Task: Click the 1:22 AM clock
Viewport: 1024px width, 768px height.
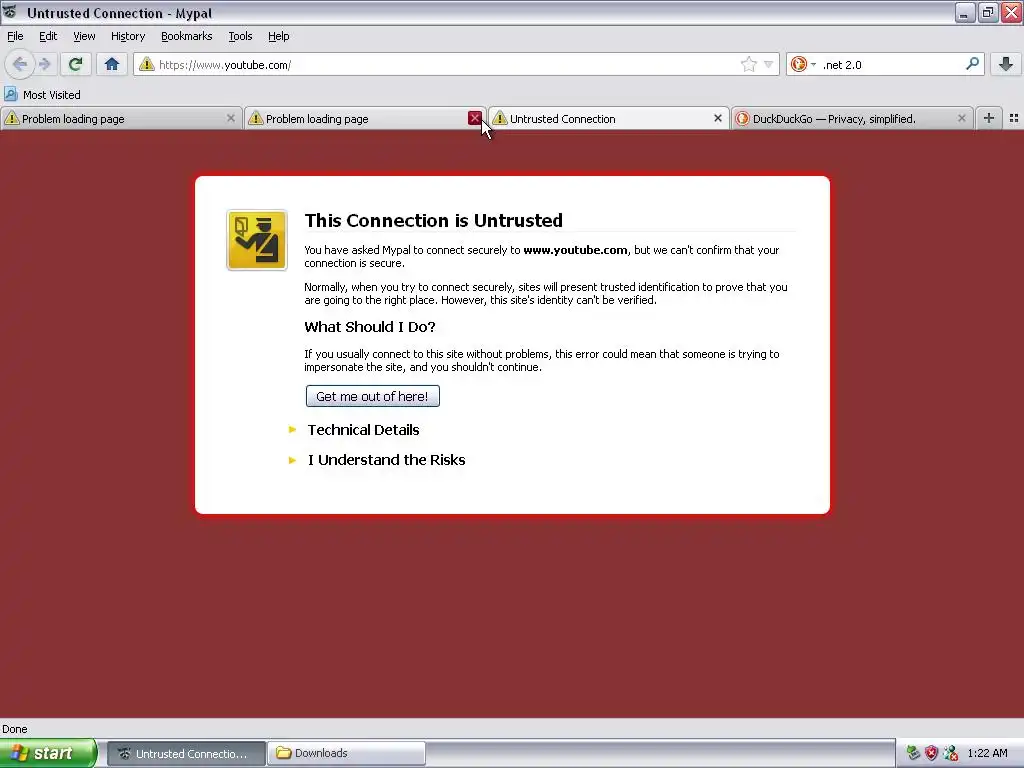Action: [987, 753]
